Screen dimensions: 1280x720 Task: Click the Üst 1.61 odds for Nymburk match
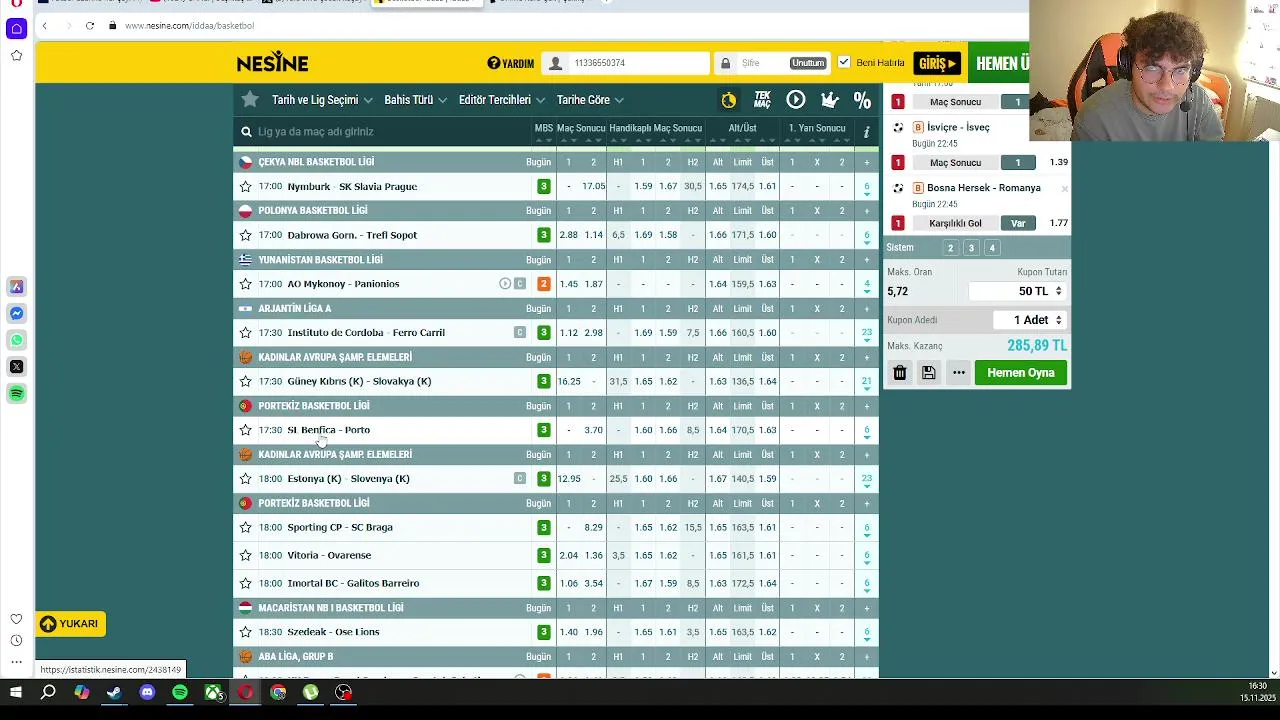767,187
